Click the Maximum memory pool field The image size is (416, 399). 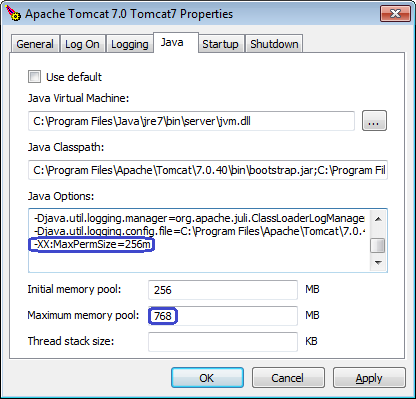click(223, 316)
